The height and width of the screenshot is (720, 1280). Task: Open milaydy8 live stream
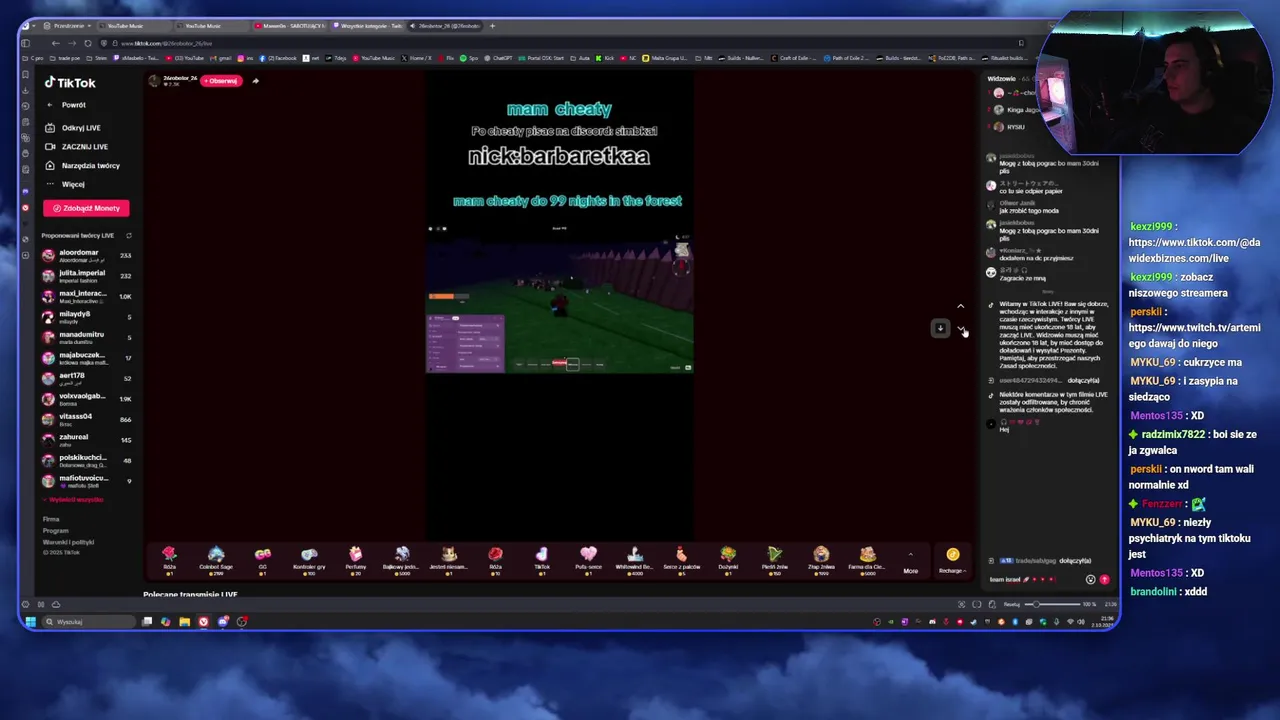tap(86, 317)
